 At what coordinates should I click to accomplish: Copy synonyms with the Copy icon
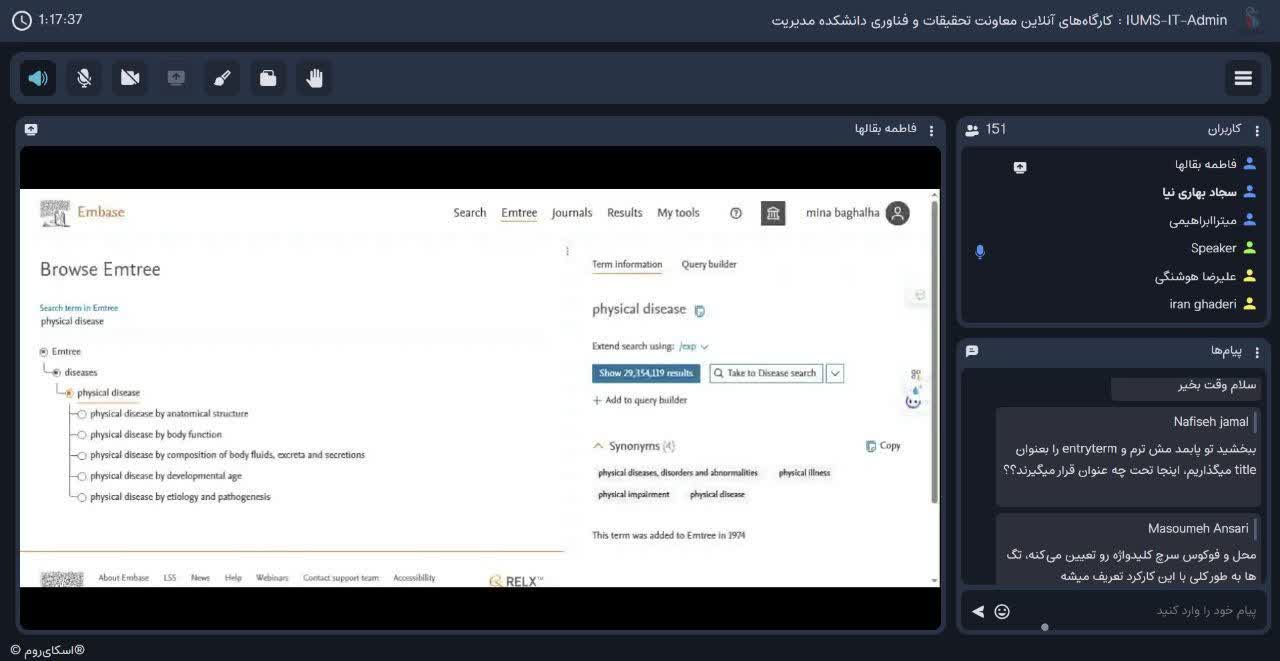pos(883,446)
